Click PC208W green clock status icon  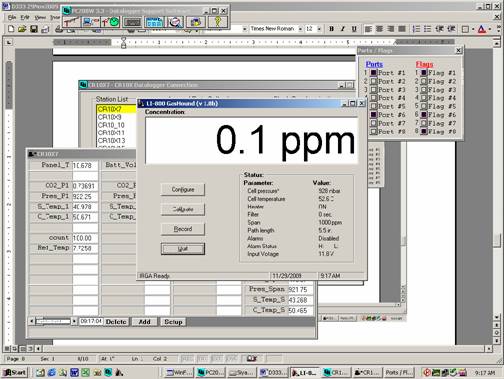[111, 22]
